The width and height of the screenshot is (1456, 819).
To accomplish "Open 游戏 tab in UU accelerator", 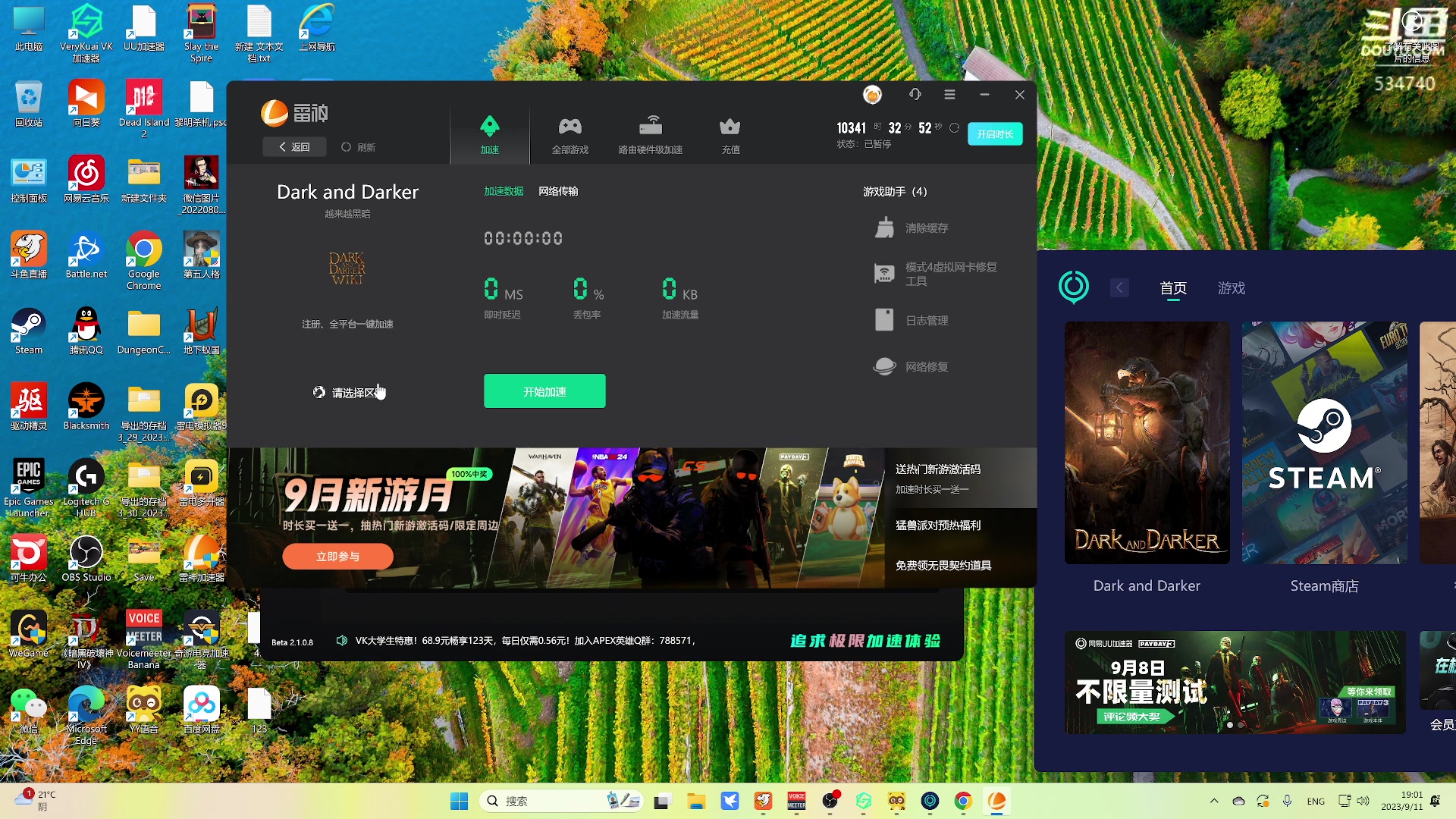I will [1232, 288].
